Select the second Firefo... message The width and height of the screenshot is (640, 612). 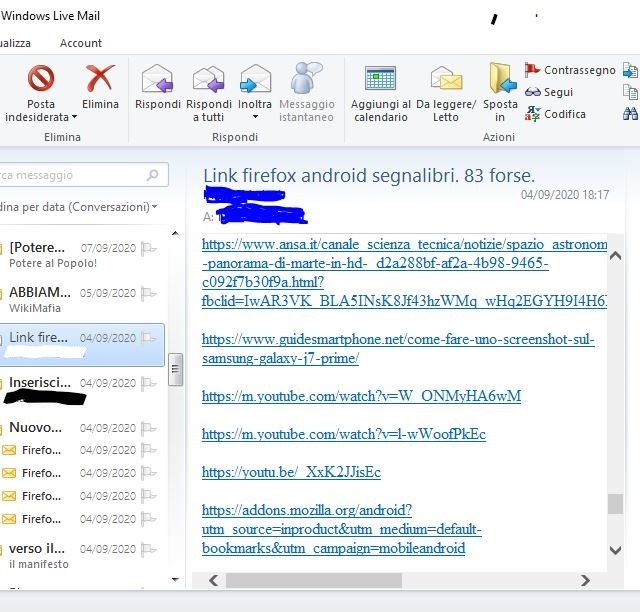tap(82, 473)
